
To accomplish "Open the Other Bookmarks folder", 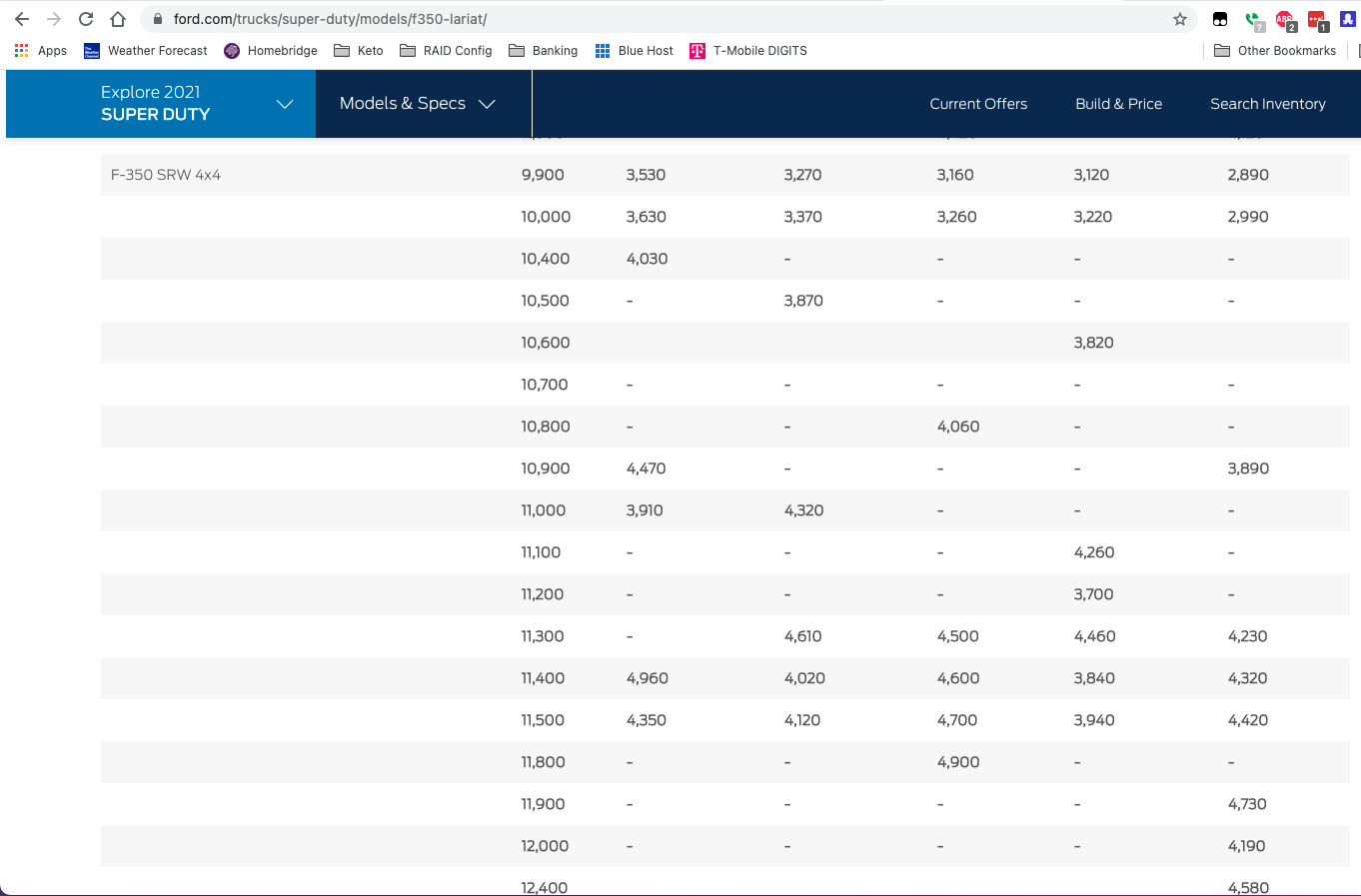I will 1275,51.
